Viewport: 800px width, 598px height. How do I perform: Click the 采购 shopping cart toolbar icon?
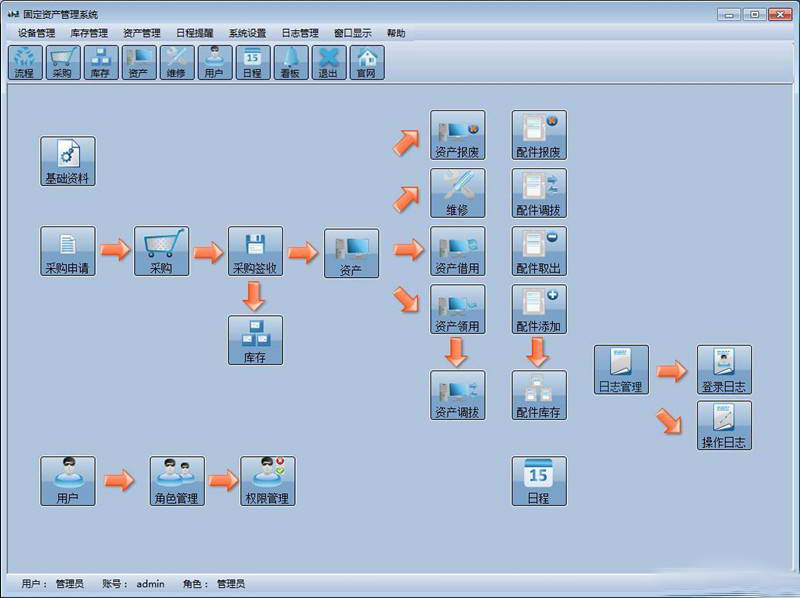[x=63, y=62]
